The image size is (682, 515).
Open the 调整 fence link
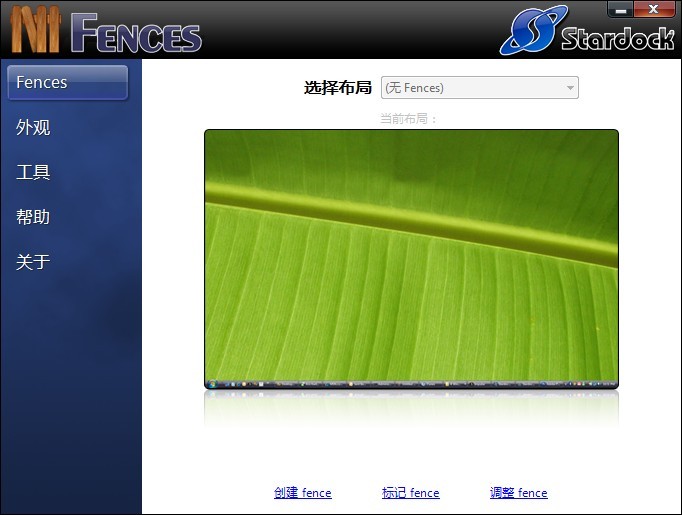coord(518,493)
